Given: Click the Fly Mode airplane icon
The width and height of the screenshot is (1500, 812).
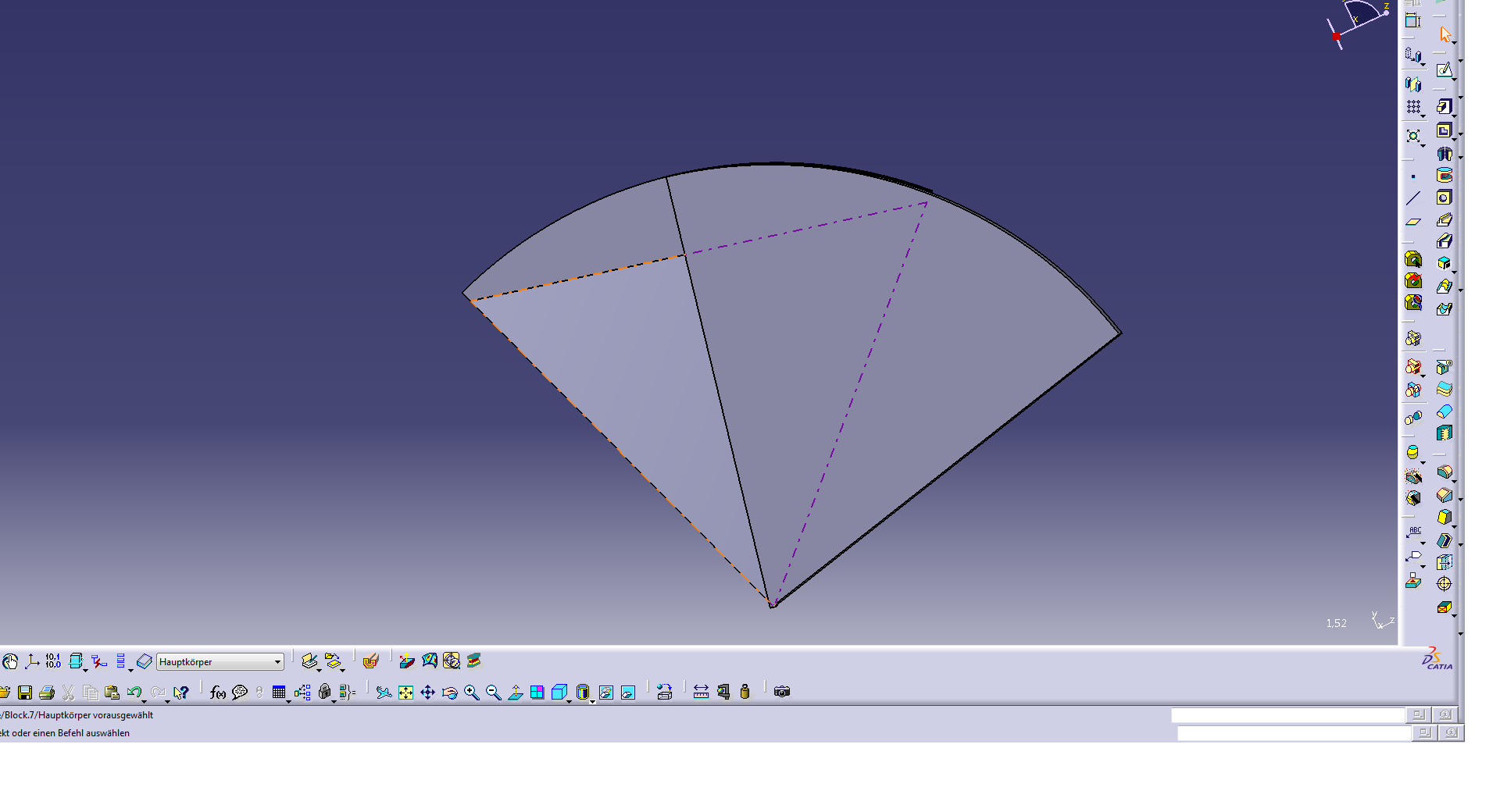Looking at the screenshot, I should (x=384, y=693).
